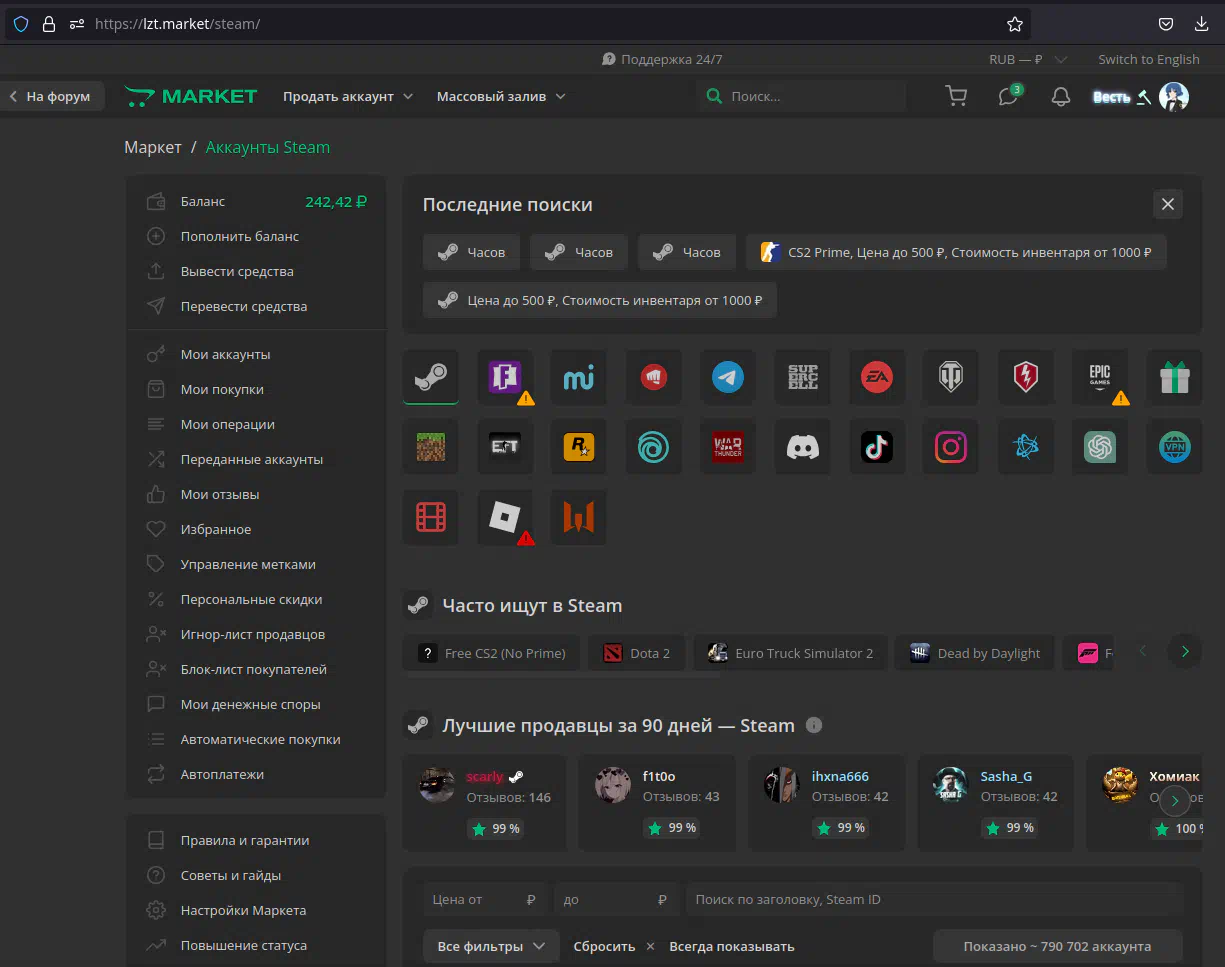Click the green gift box category icon
Image resolution: width=1225 pixels, height=967 pixels.
[1174, 377]
